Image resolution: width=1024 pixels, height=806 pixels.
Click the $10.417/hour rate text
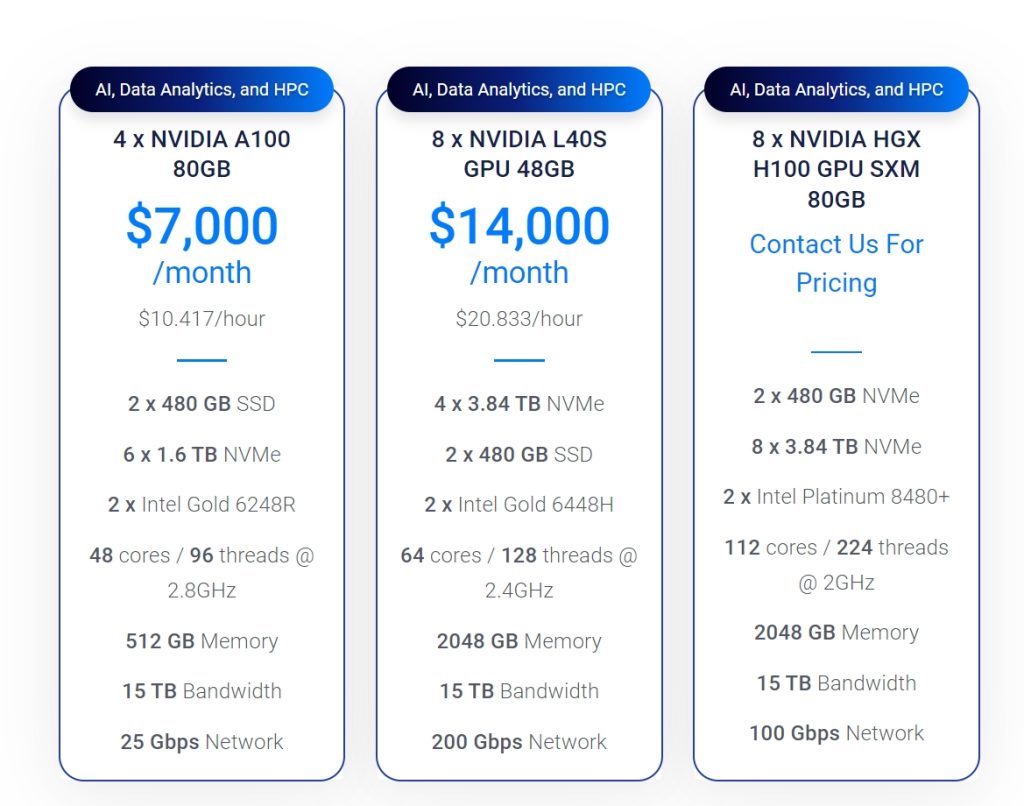click(202, 319)
